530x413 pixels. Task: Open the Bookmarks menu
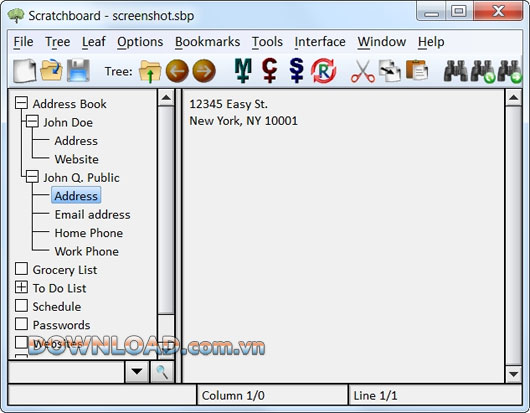pos(208,42)
